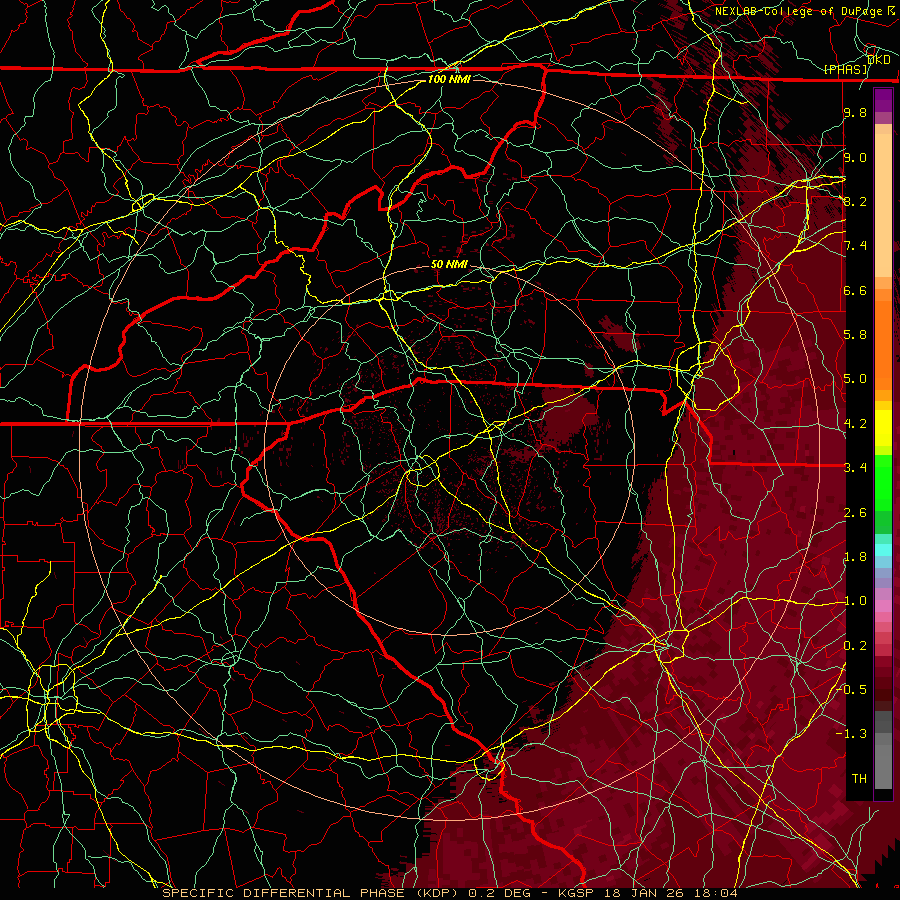The width and height of the screenshot is (900, 900).
Task: Click the 9.8 value on color scale
Action: pyautogui.click(x=855, y=112)
